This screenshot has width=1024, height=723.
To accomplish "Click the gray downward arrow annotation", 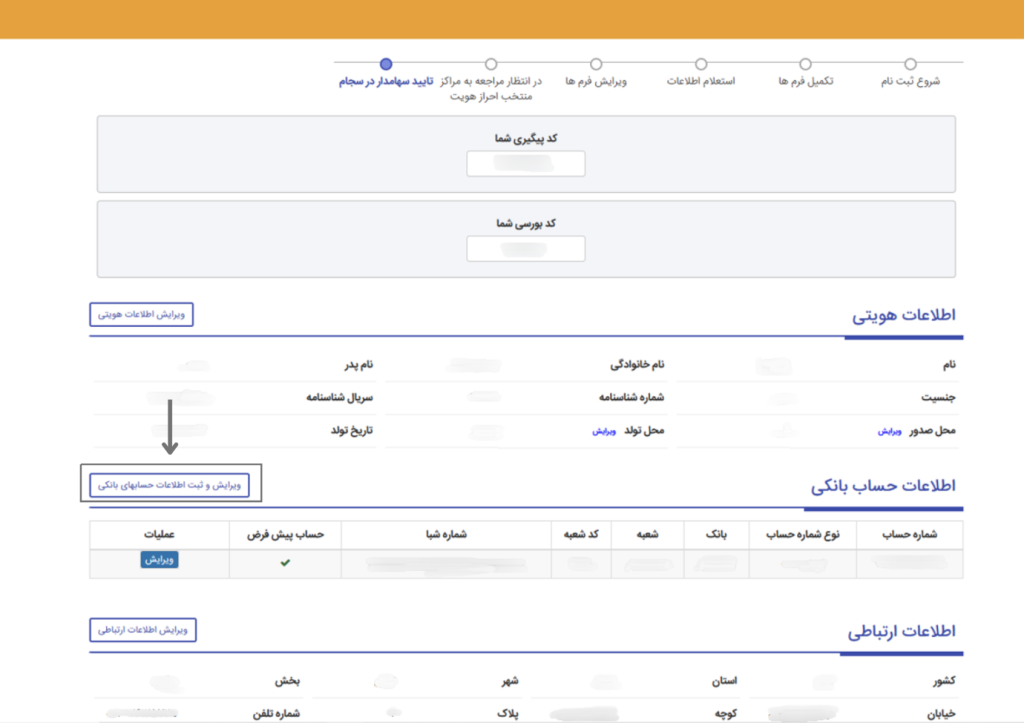I will pos(171,426).
